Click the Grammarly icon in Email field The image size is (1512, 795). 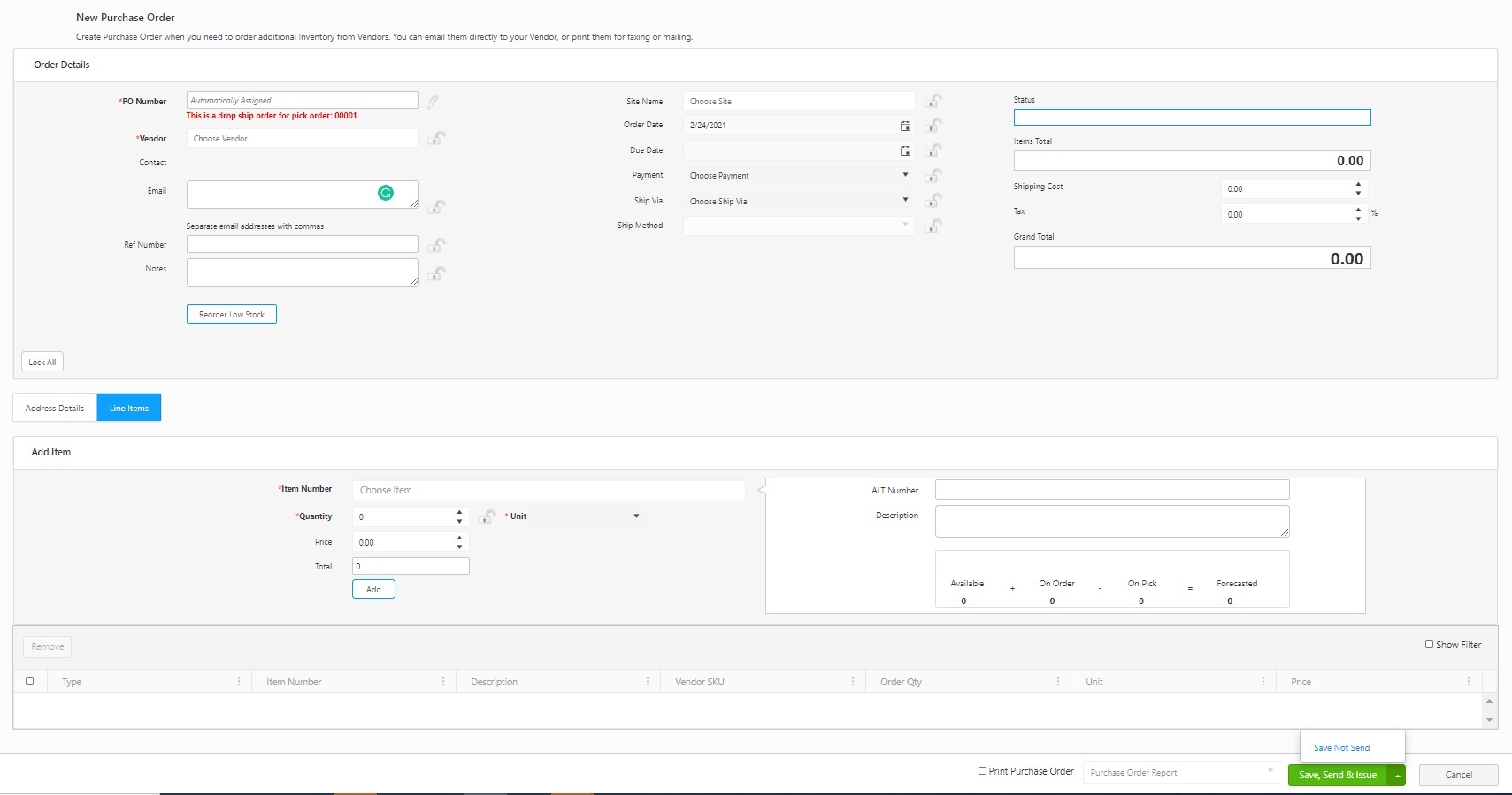(x=386, y=193)
